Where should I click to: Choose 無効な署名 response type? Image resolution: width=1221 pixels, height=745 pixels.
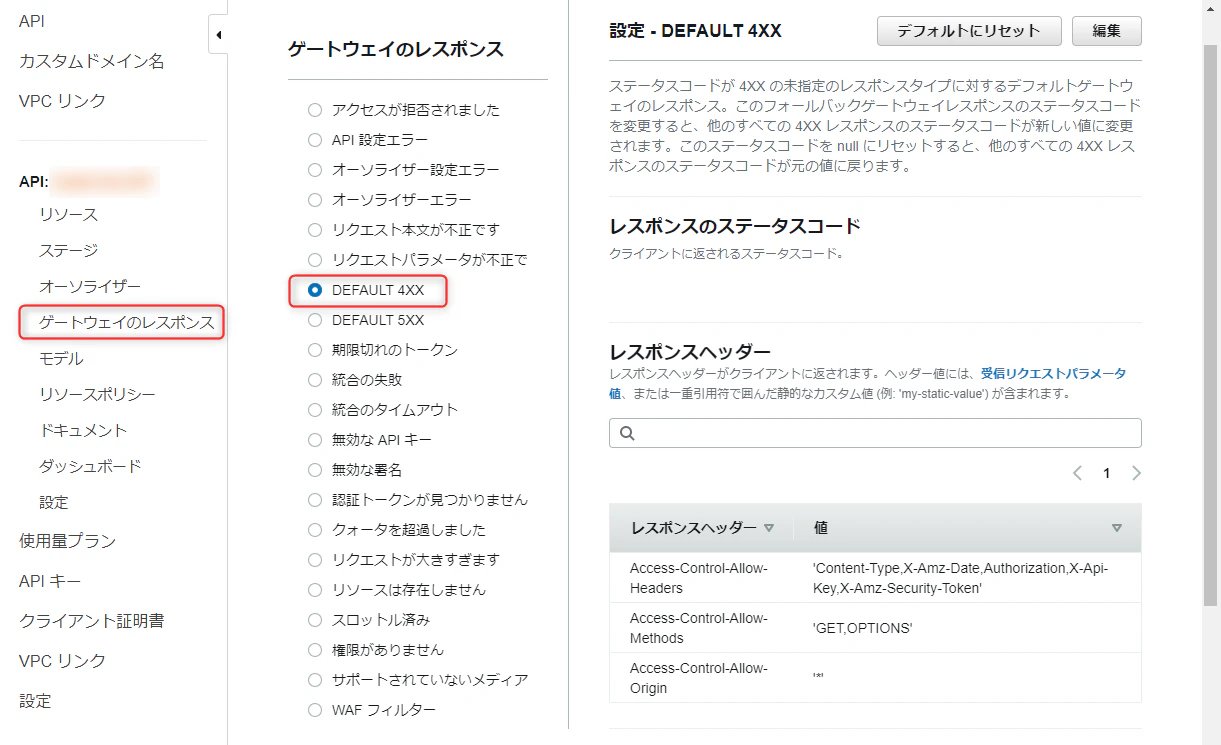(x=315, y=470)
